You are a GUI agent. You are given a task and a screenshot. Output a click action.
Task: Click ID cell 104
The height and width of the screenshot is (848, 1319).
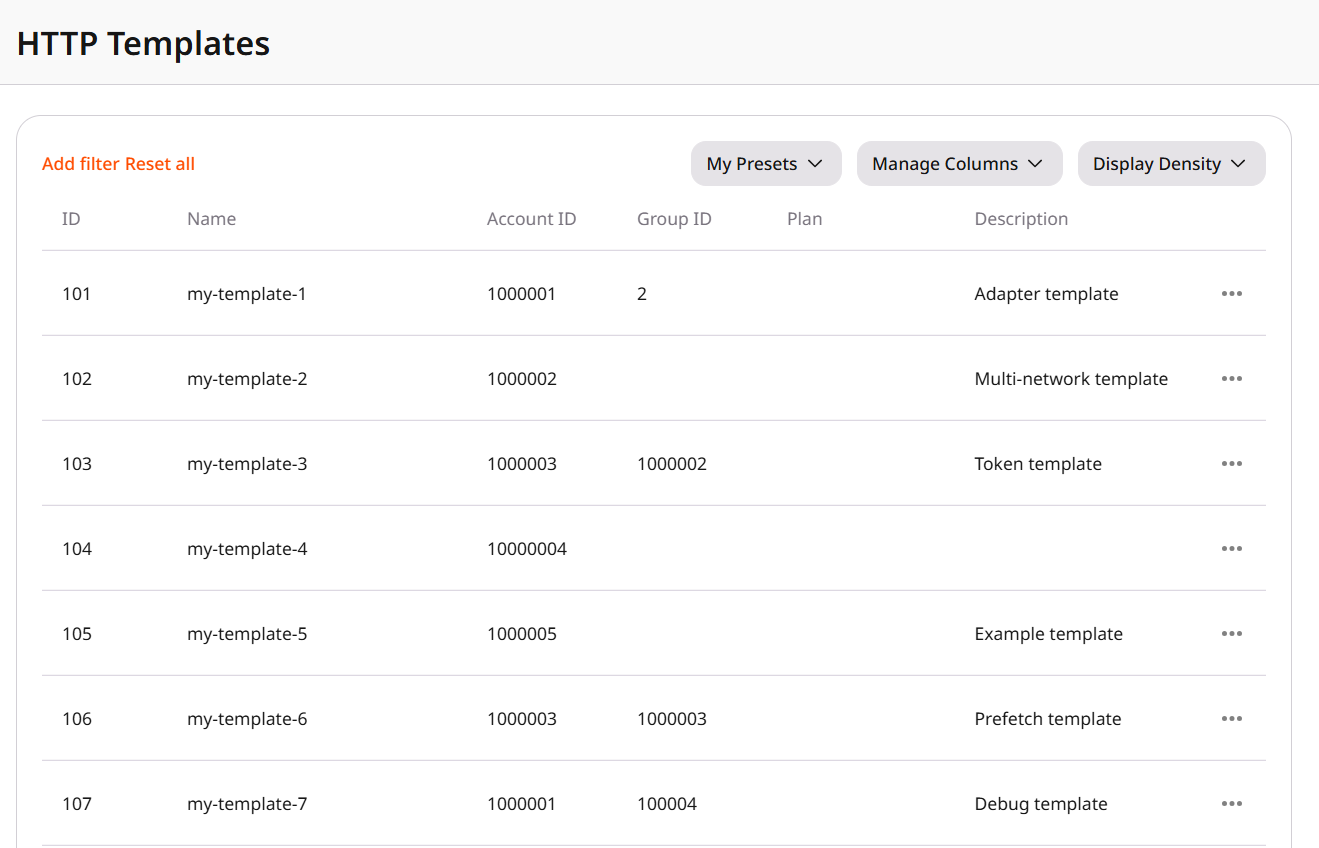coord(77,549)
